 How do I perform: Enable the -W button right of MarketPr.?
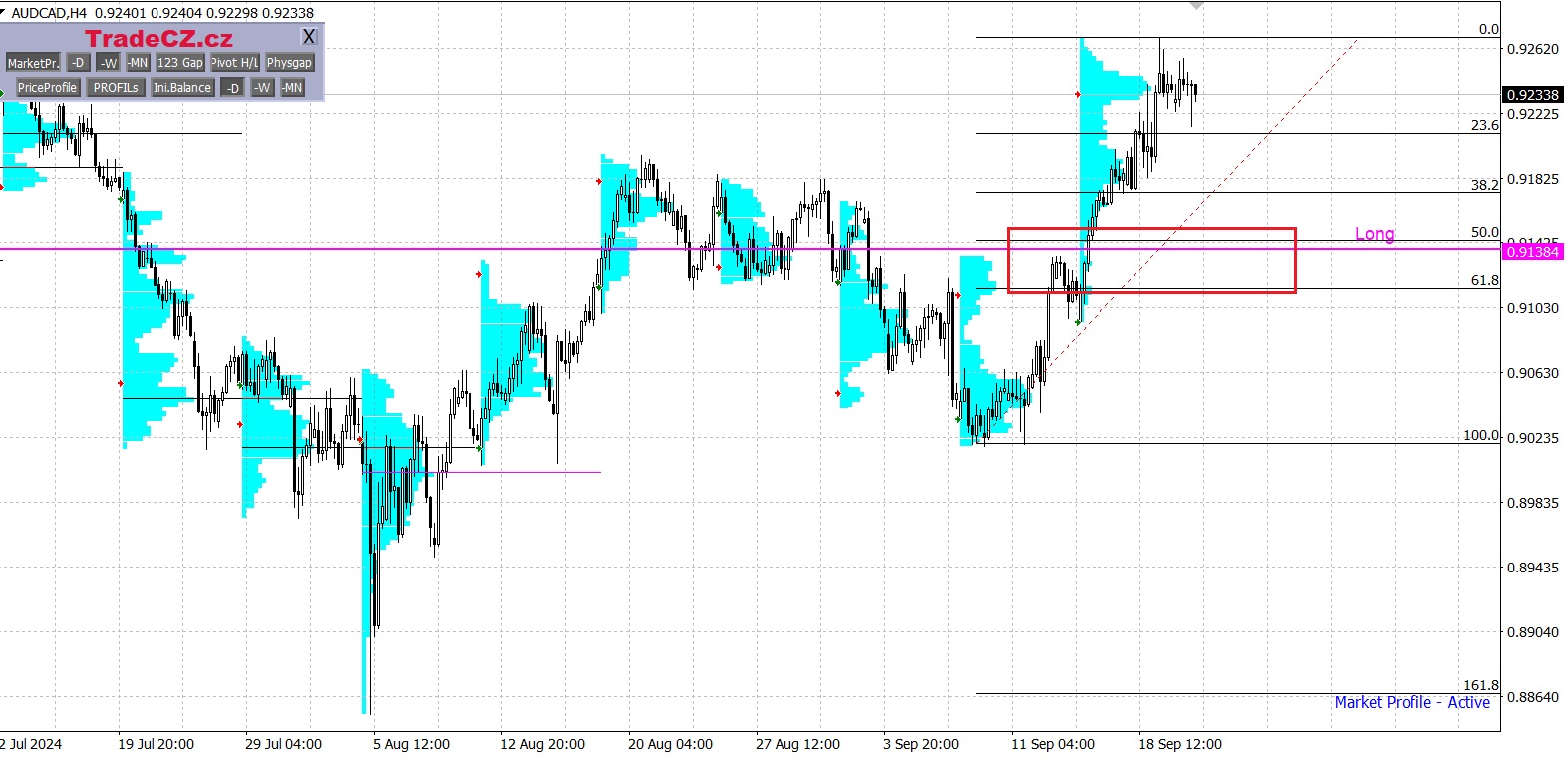coord(109,63)
